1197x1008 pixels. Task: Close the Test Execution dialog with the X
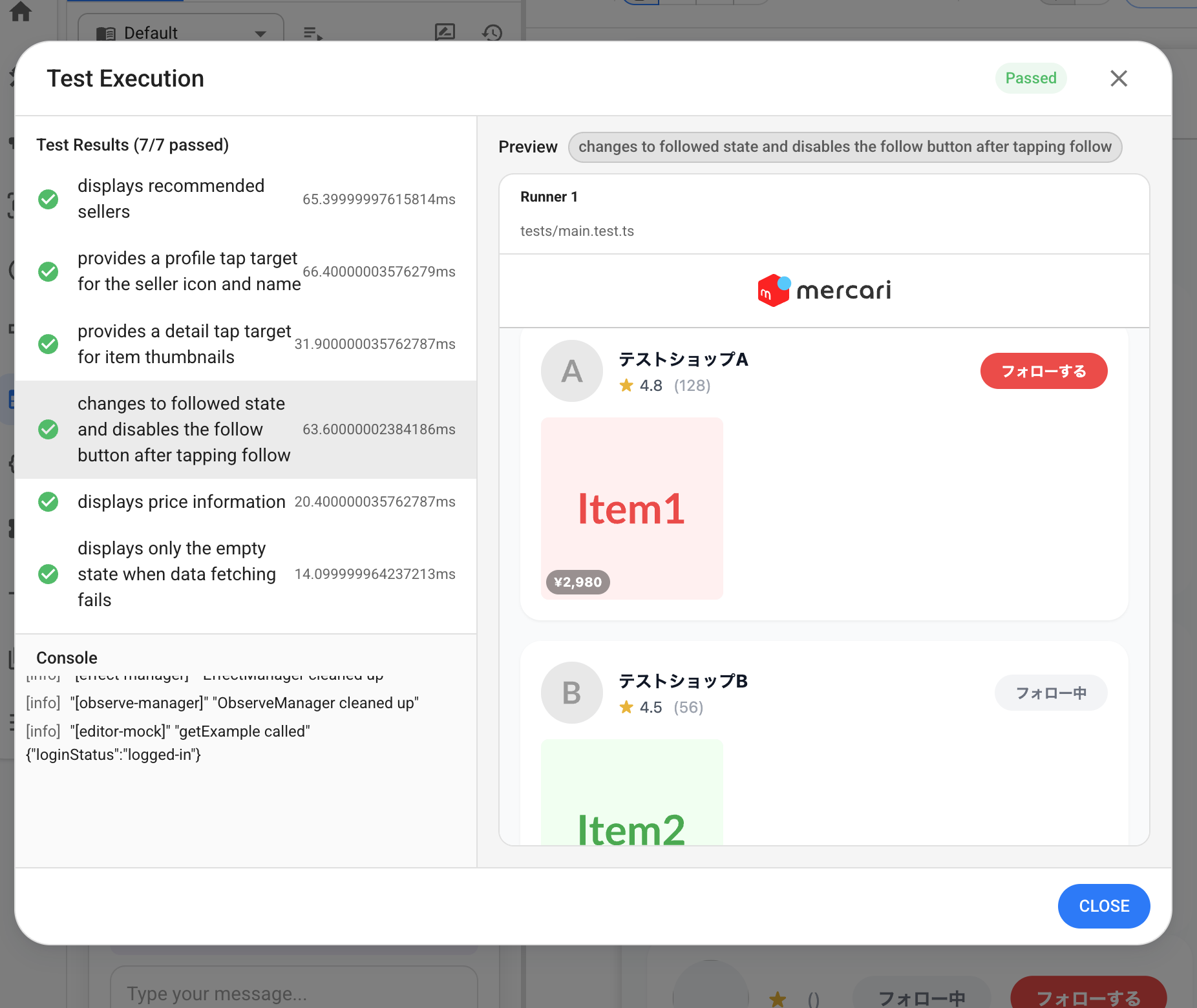1118,78
